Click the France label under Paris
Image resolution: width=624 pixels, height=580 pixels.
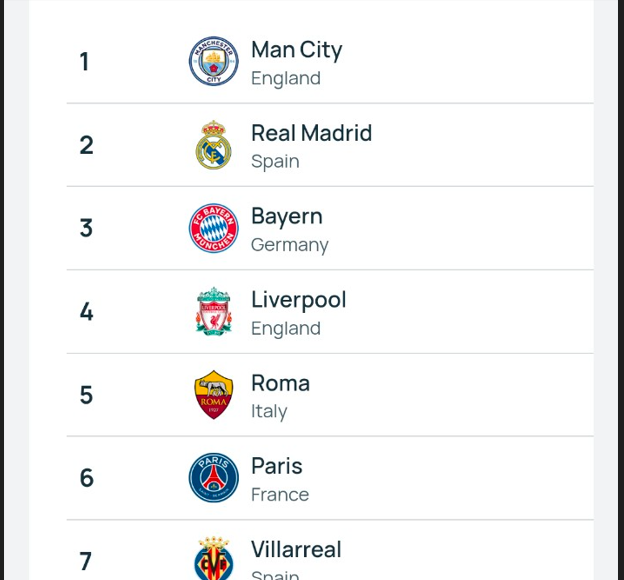pos(280,495)
